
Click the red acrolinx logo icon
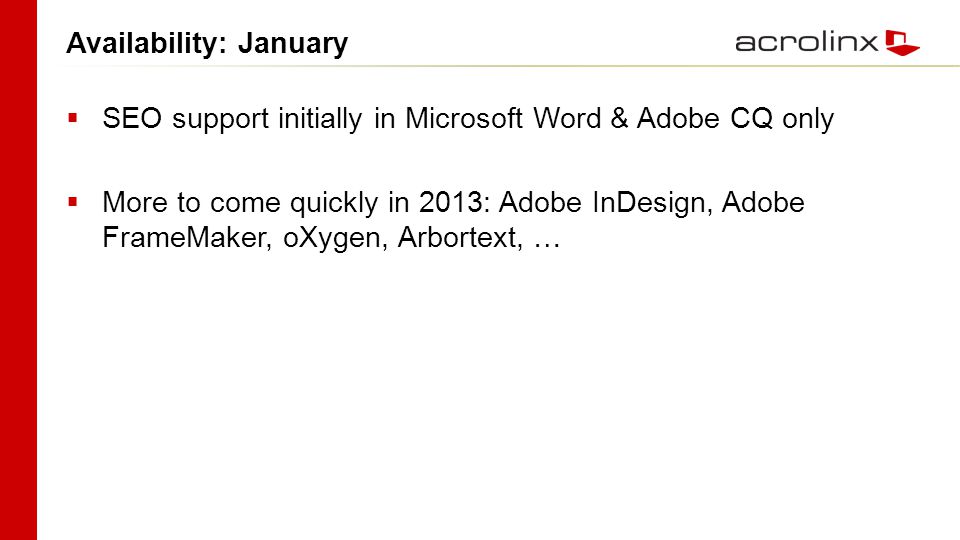pyautogui.click(x=902, y=42)
